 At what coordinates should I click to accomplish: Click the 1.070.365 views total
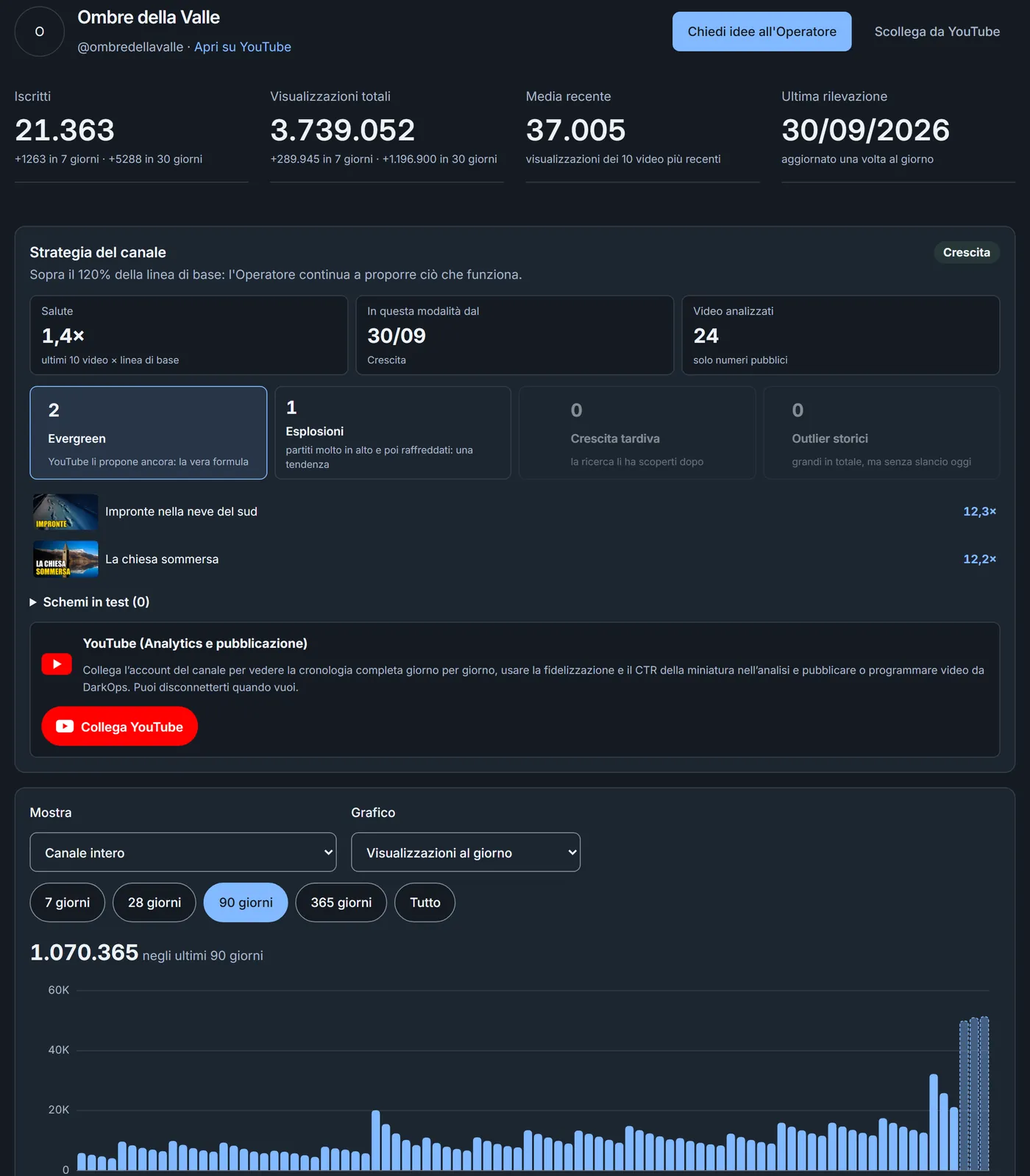[84, 952]
